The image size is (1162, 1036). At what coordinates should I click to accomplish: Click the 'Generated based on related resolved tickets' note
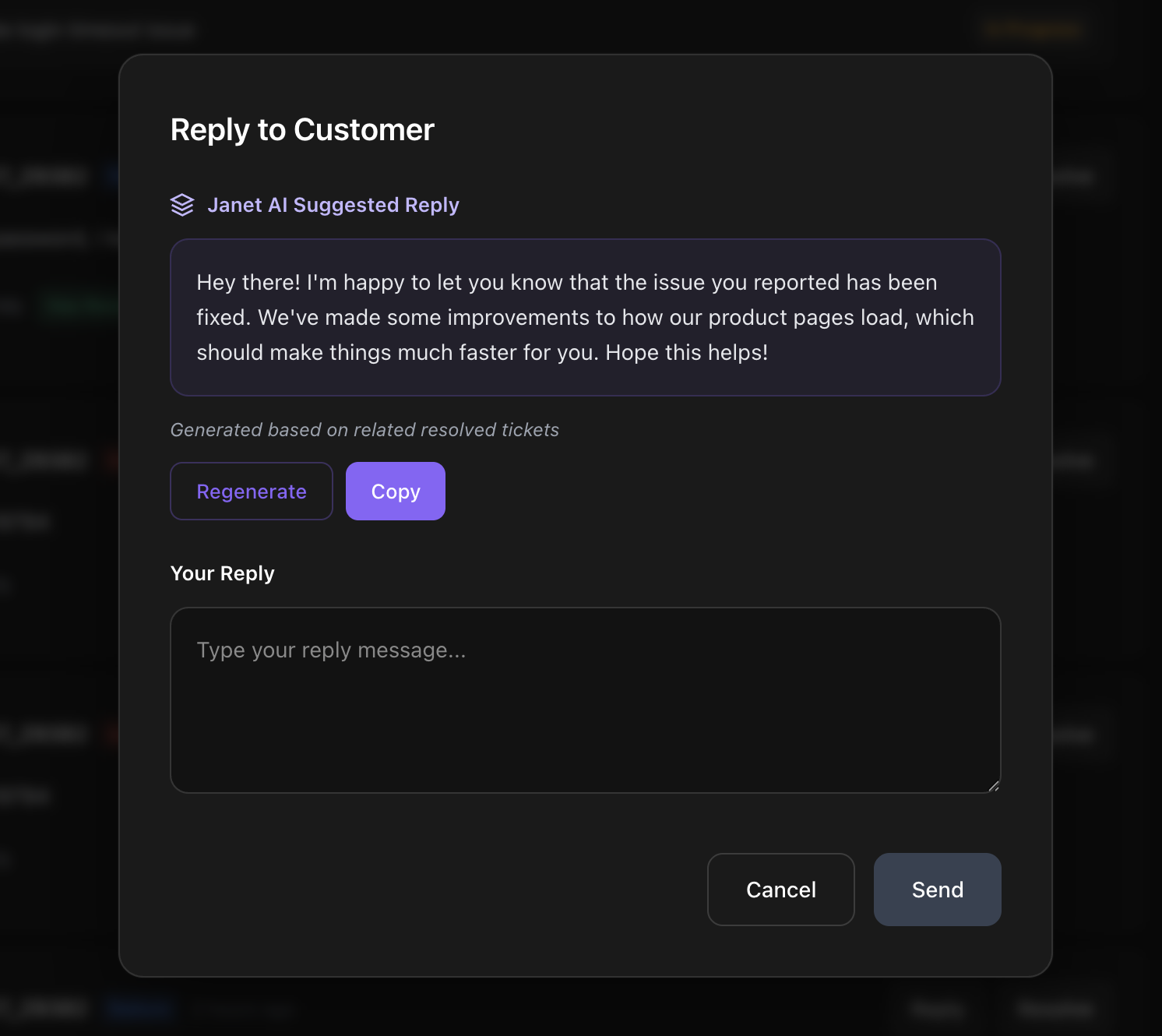[364, 429]
